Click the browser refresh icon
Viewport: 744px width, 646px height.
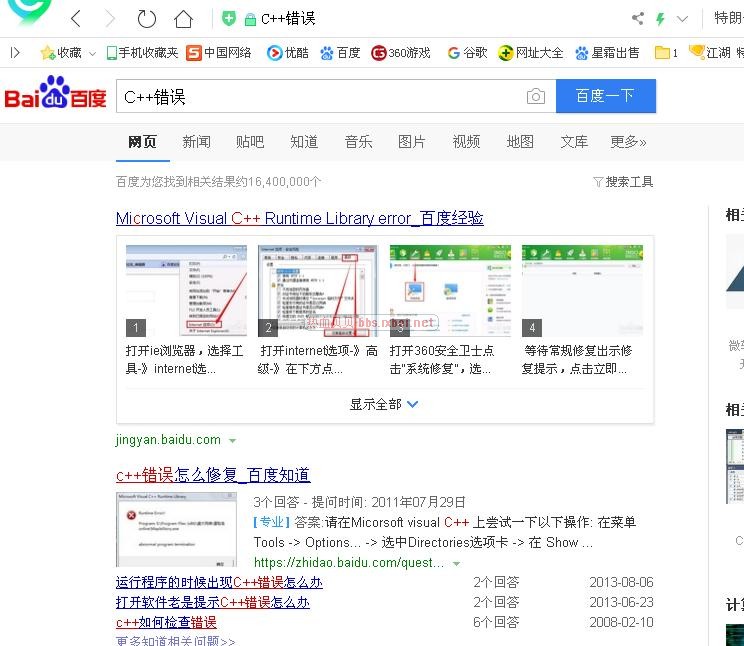147,19
